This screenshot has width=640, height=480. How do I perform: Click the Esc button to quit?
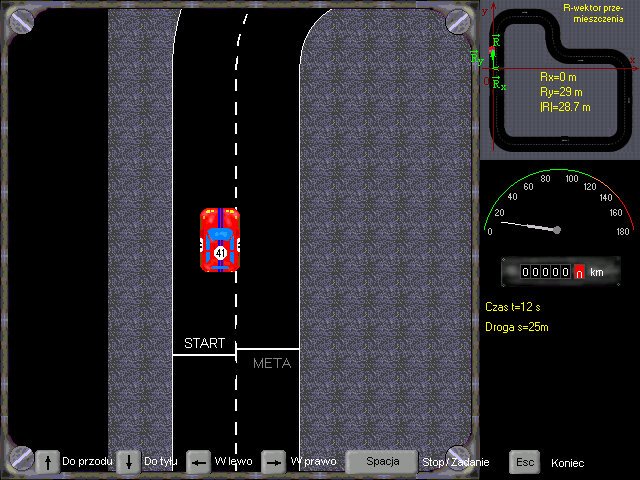[524, 462]
